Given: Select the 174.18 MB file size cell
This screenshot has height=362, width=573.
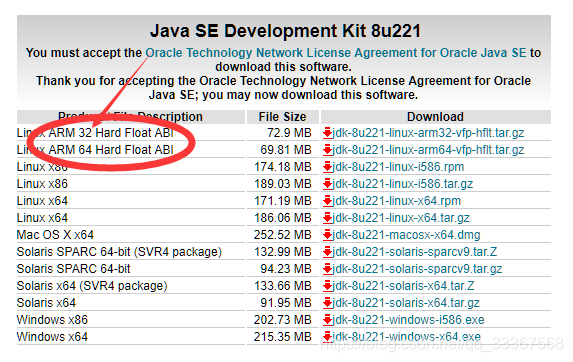Looking at the screenshot, I should click(283, 167).
